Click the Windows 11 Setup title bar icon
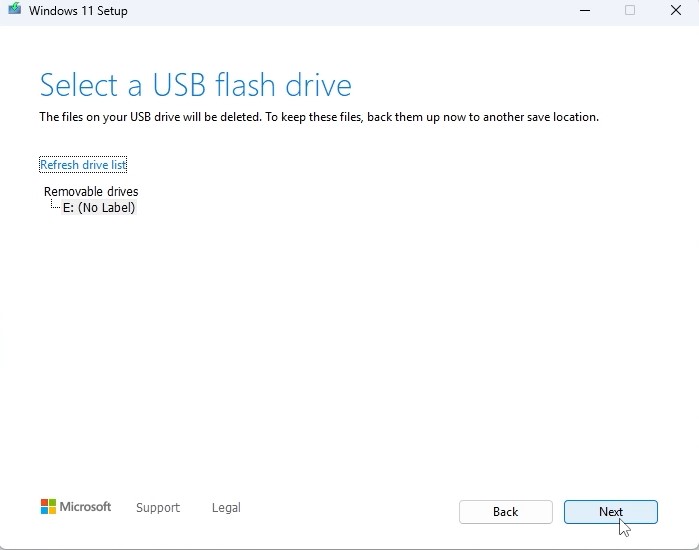699x550 pixels. pyautogui.click(x=12, y=11)
